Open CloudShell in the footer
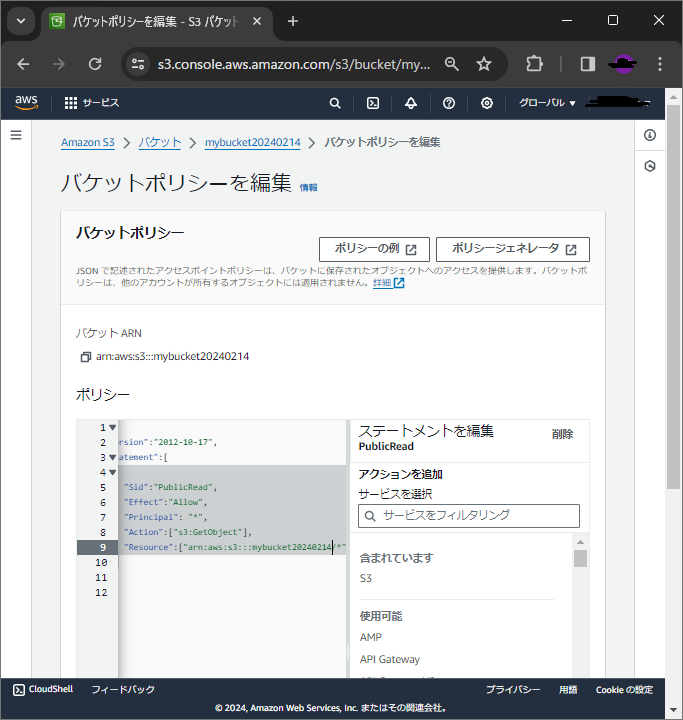The height and width of the screenshot is (720, 683). tap(43, 689)
